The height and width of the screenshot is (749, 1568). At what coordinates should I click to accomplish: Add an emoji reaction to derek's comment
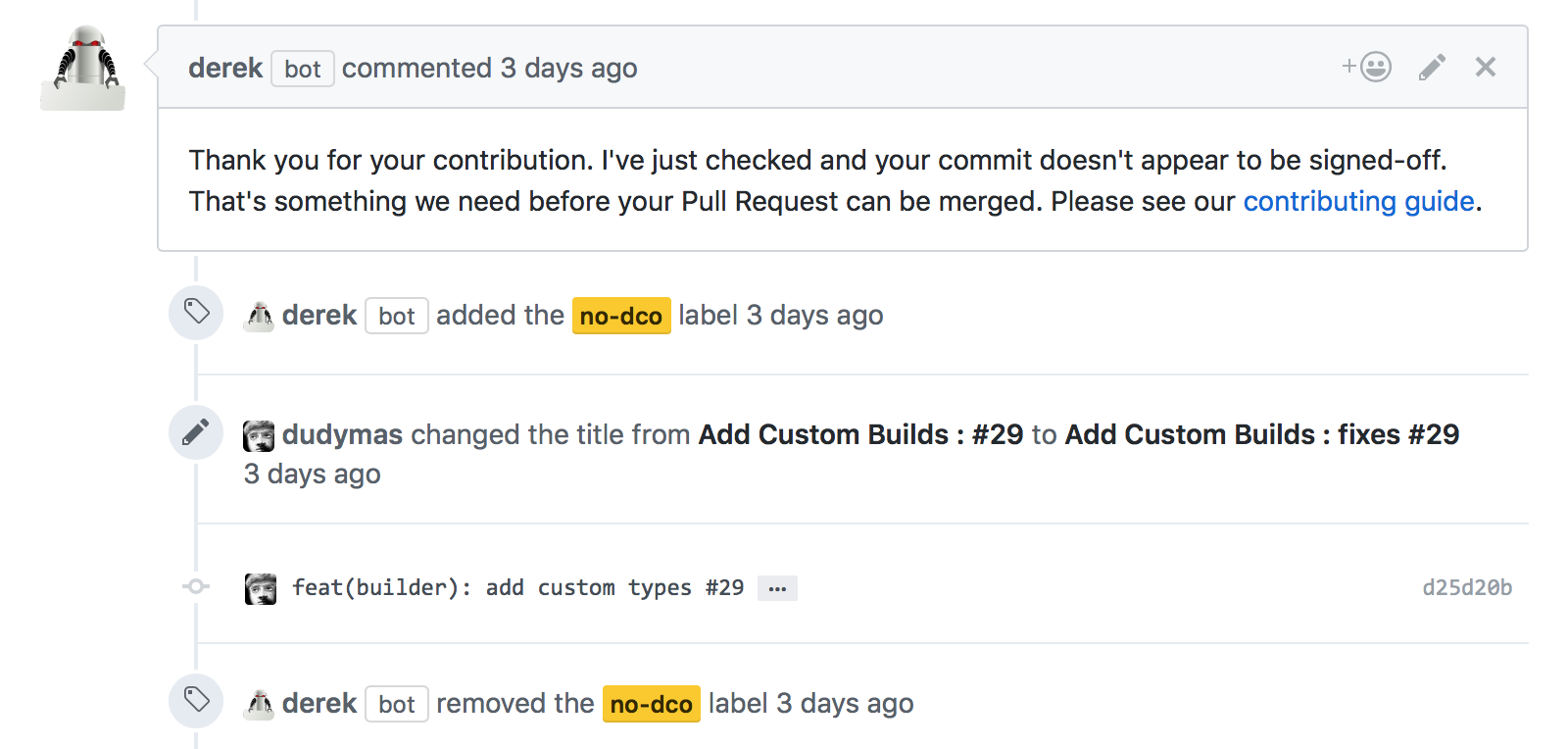(x=1367, y=67)
